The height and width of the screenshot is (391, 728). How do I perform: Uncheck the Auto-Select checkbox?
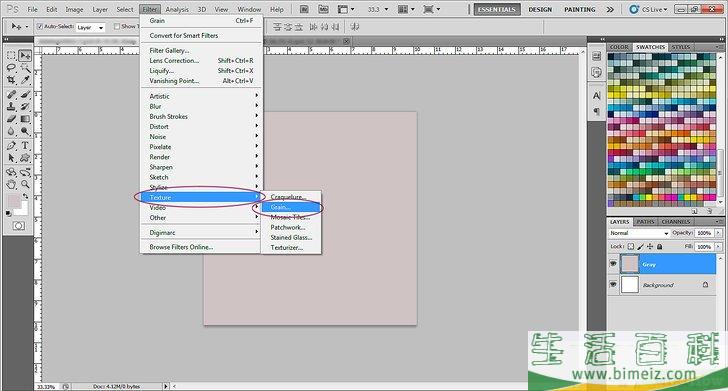coord(39,26)
